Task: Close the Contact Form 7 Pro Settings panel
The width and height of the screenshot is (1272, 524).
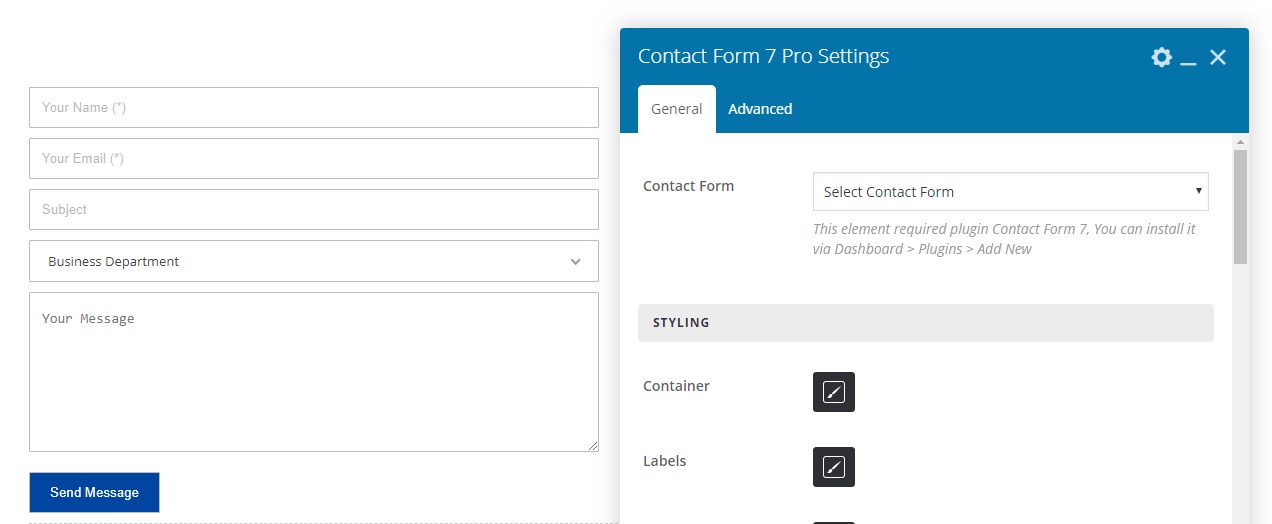Action: [x=1217, y=57]
